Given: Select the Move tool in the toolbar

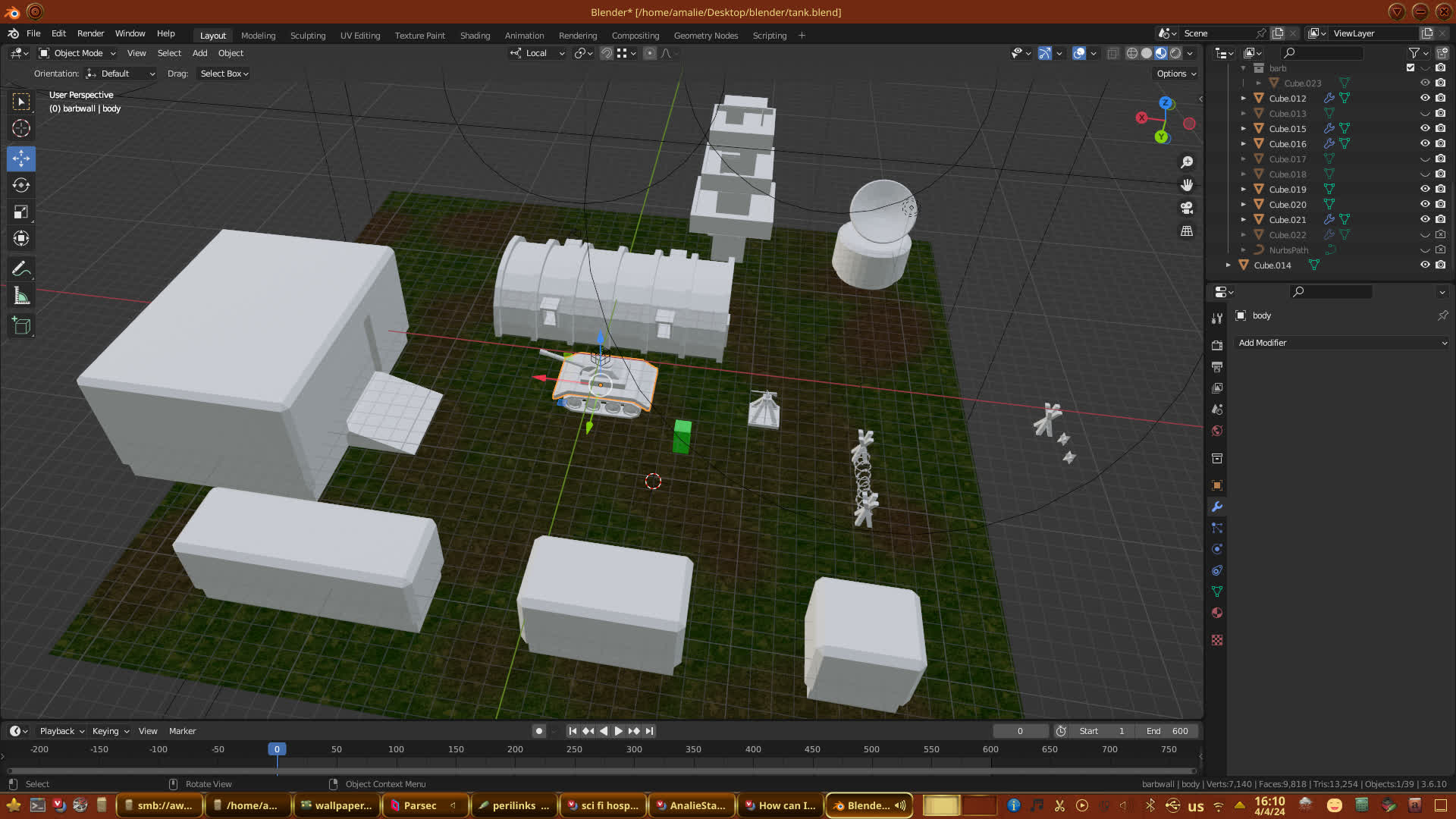Looking at the screenshot, I should [x=21, y=158].
